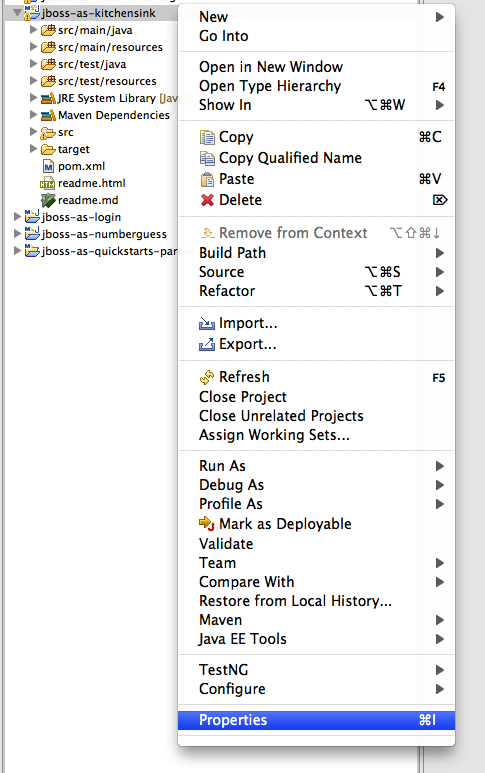Click the src/main/java package folder icon
The width and height of the screenshot is (485, 773).
click(48, 31)
